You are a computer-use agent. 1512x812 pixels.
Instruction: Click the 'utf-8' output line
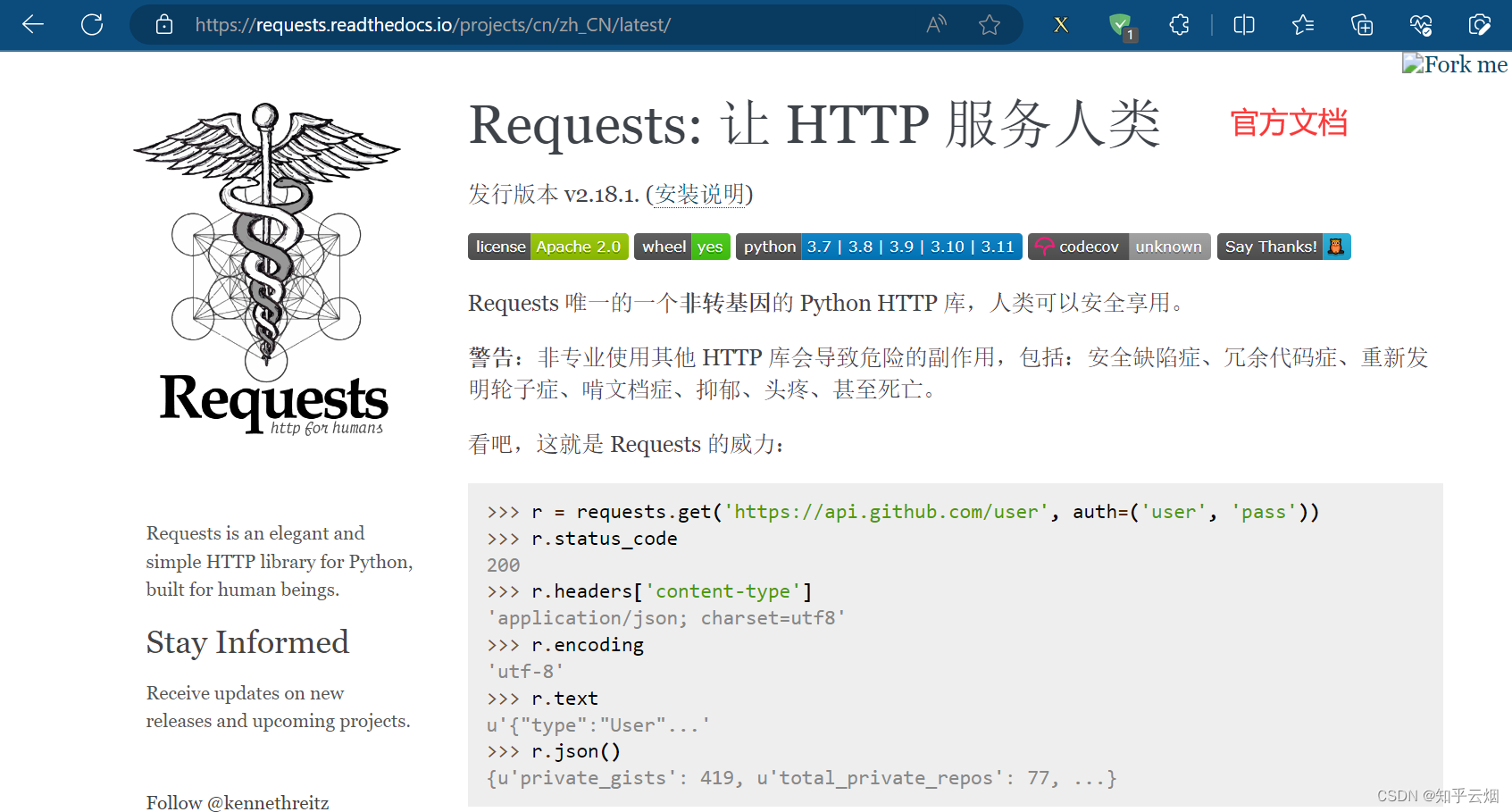click(525, 672)
